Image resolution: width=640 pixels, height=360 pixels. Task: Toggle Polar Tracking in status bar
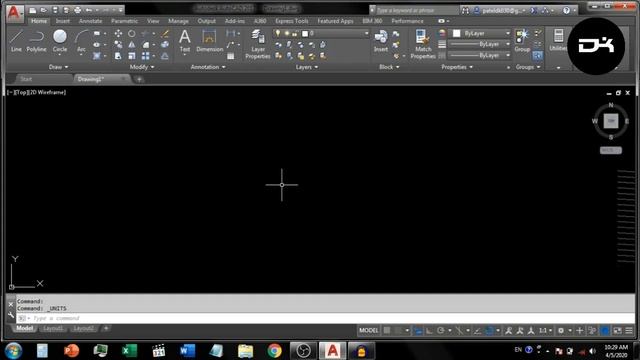coord(440,330)
